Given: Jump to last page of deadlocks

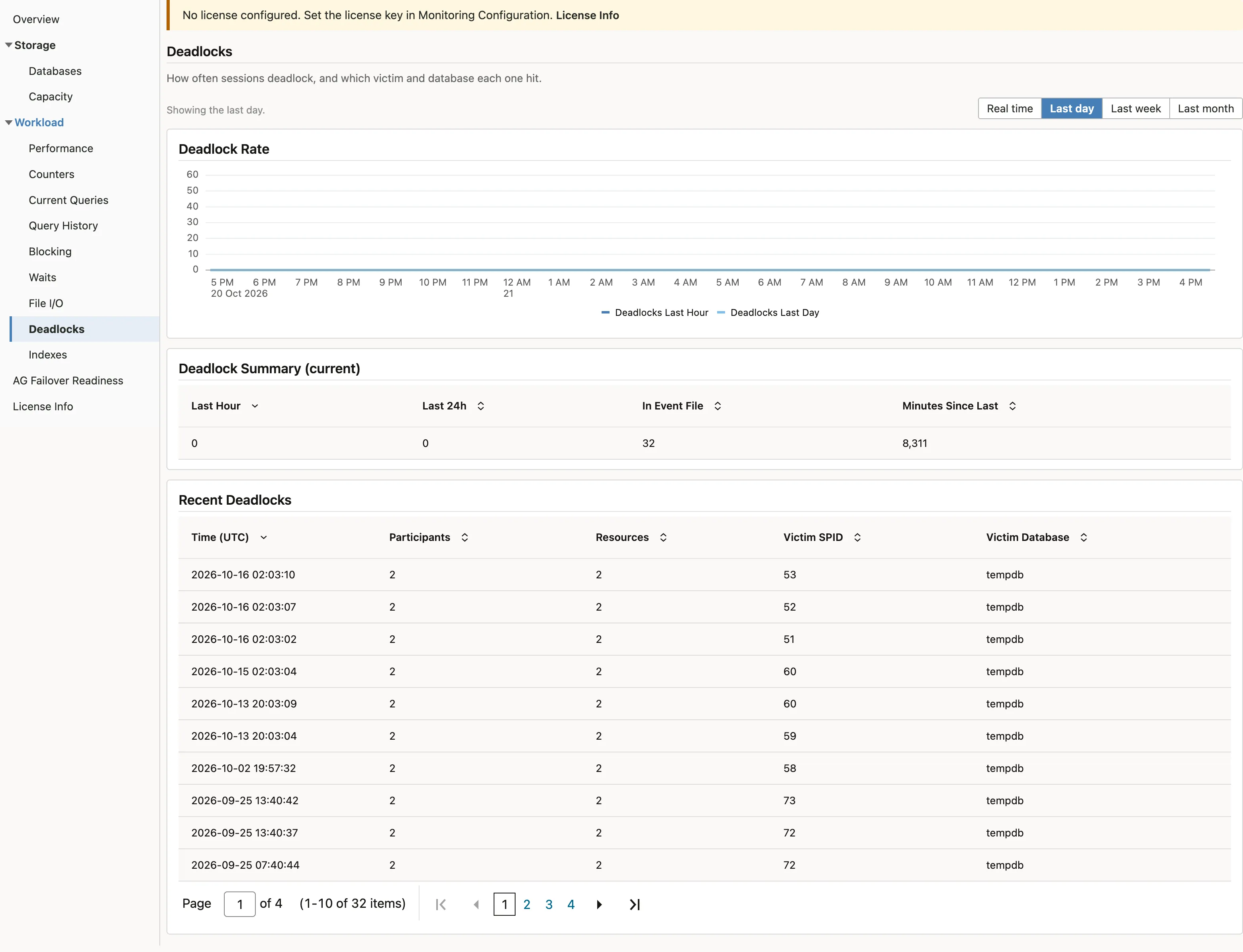Looking at the screenshot, I should click(x=635, y=904).
